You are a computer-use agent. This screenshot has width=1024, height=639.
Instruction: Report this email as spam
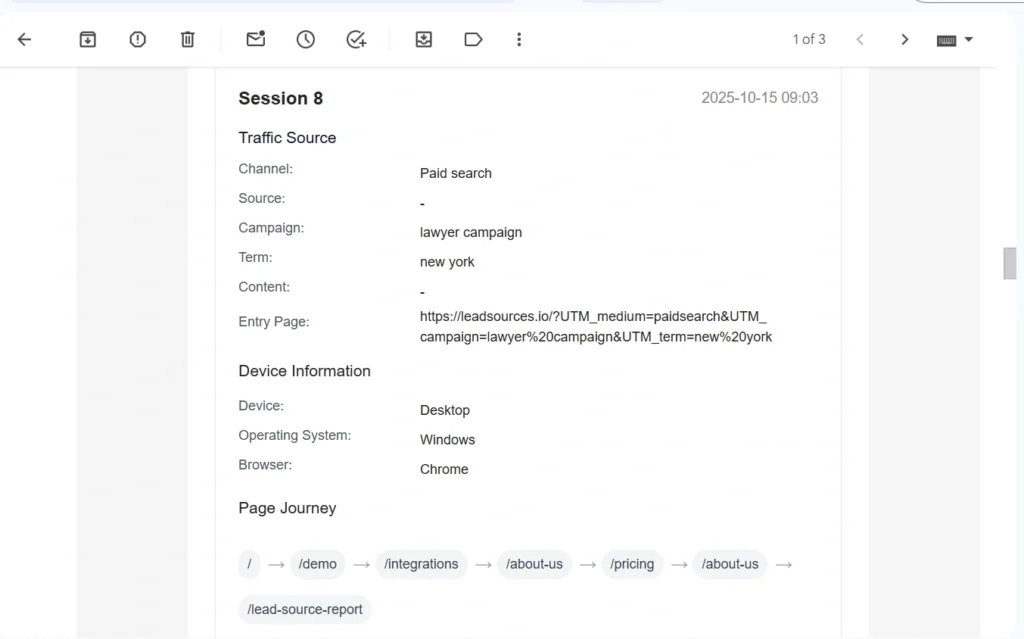138,40
